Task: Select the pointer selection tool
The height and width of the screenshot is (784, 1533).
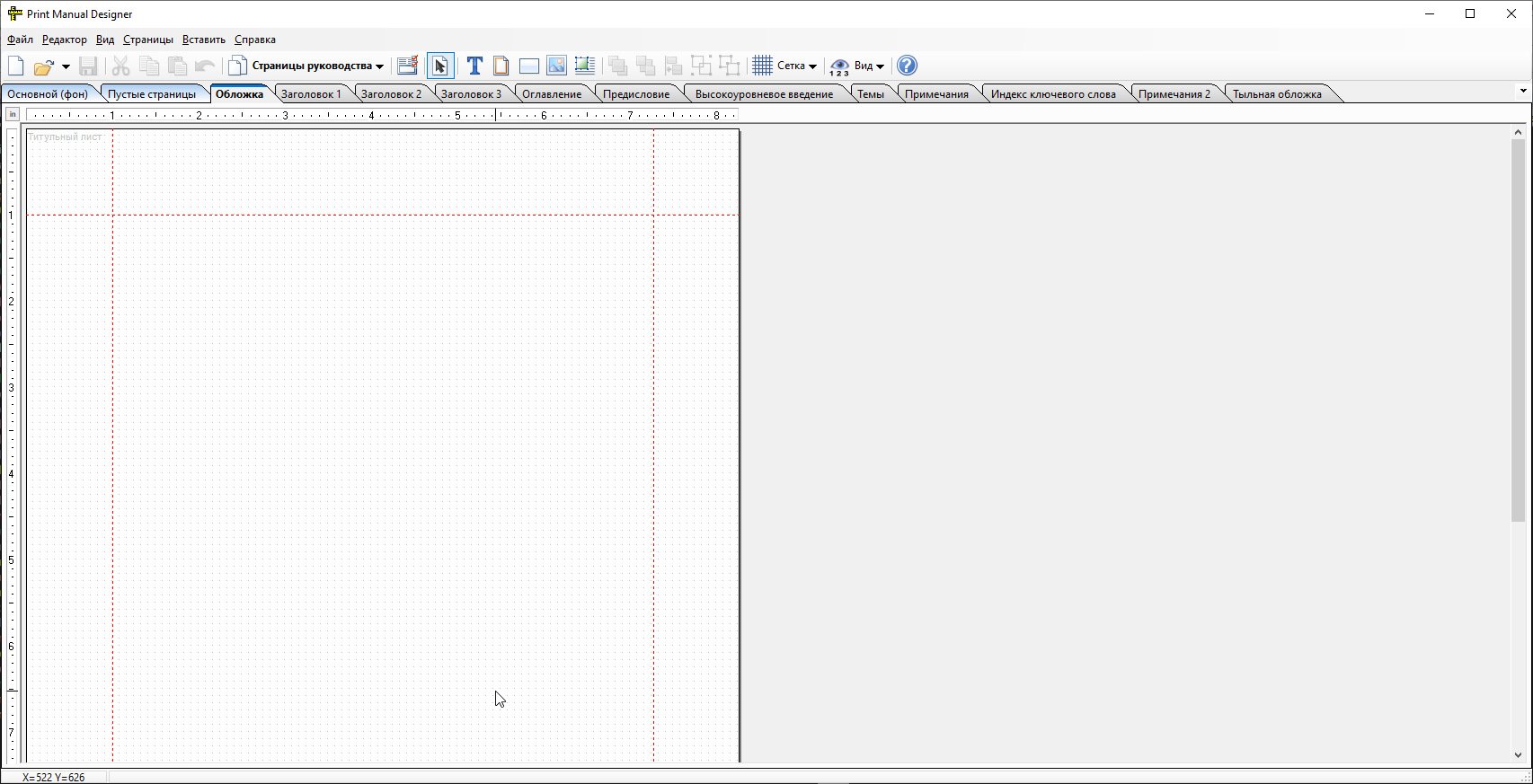Action: [440, 66]
